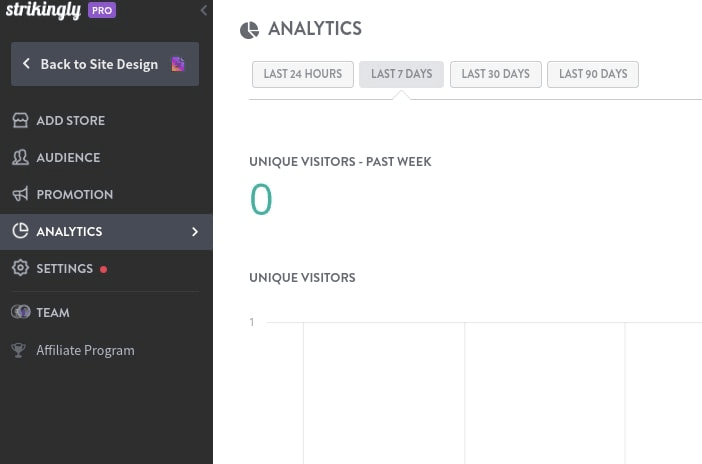This screenshot has height=464, width=702.
Task: Open the PROMOTION menu label
Action: click(75, 194)
